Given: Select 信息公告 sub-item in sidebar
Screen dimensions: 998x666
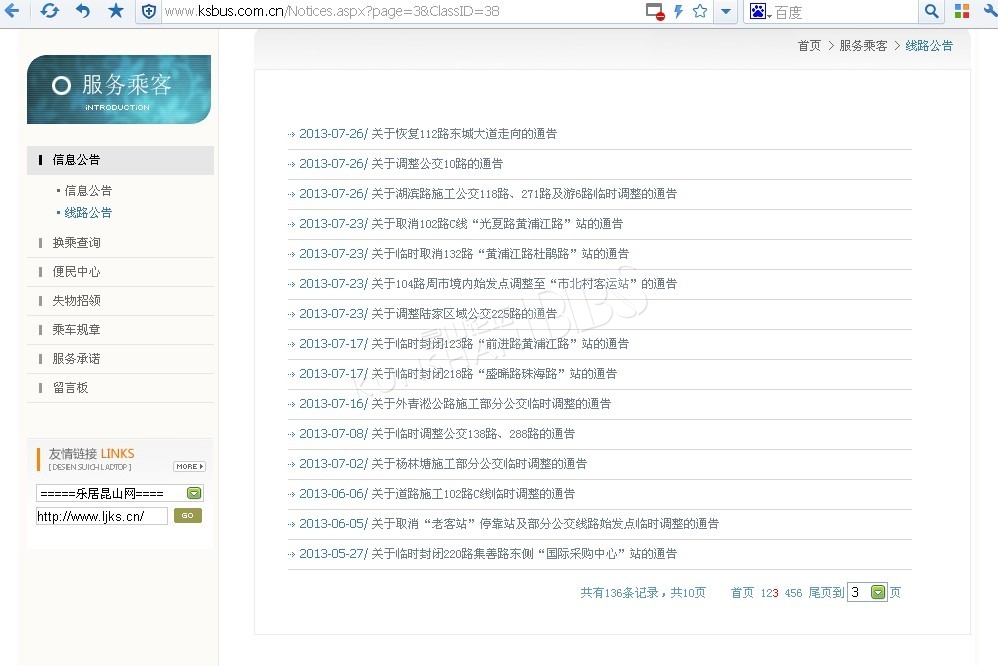Looking at the screenshot, I should point(88,190).
